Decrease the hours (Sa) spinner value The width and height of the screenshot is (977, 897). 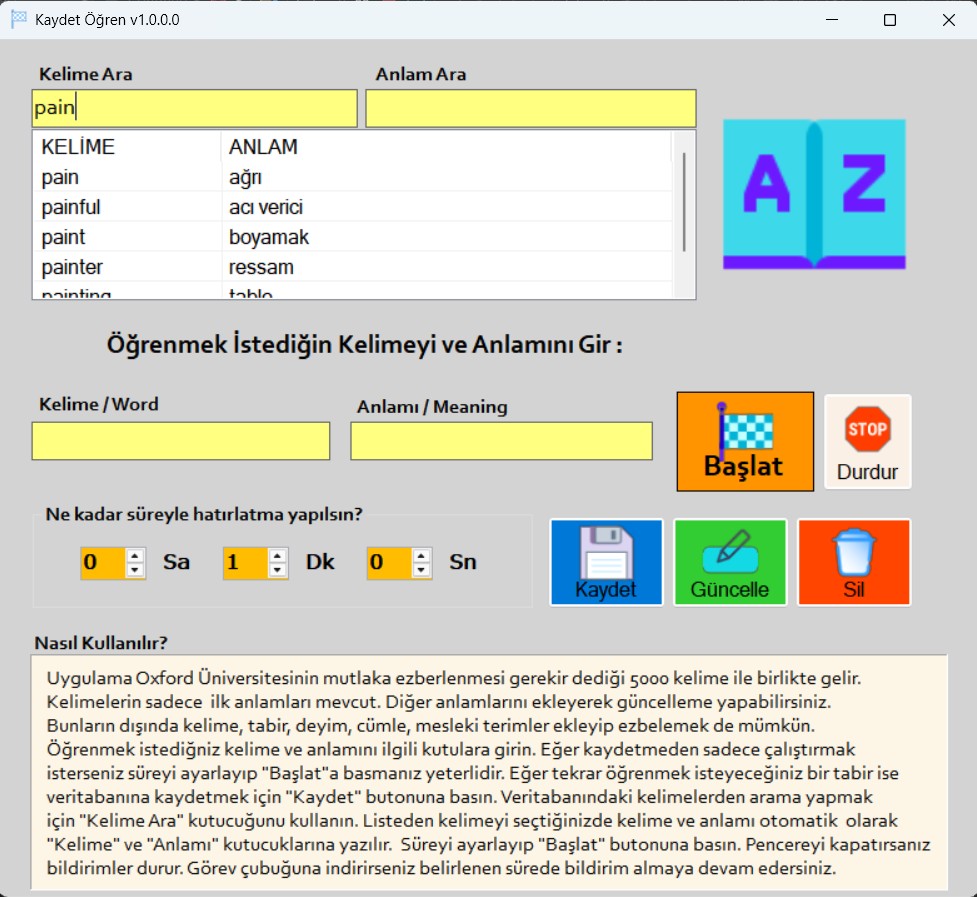click(135, 569)
